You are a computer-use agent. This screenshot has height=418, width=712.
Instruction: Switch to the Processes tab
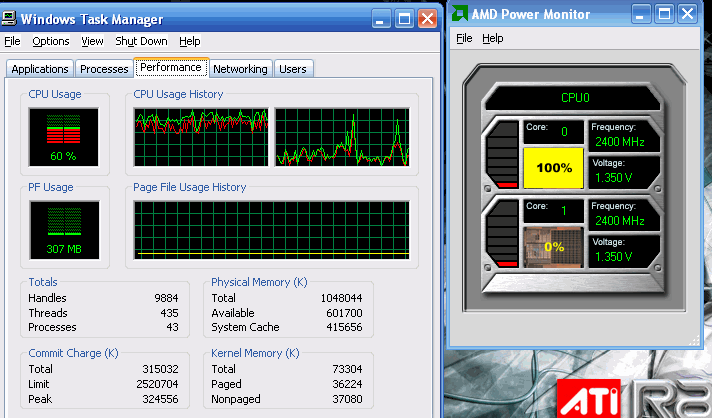pos(104,69)
